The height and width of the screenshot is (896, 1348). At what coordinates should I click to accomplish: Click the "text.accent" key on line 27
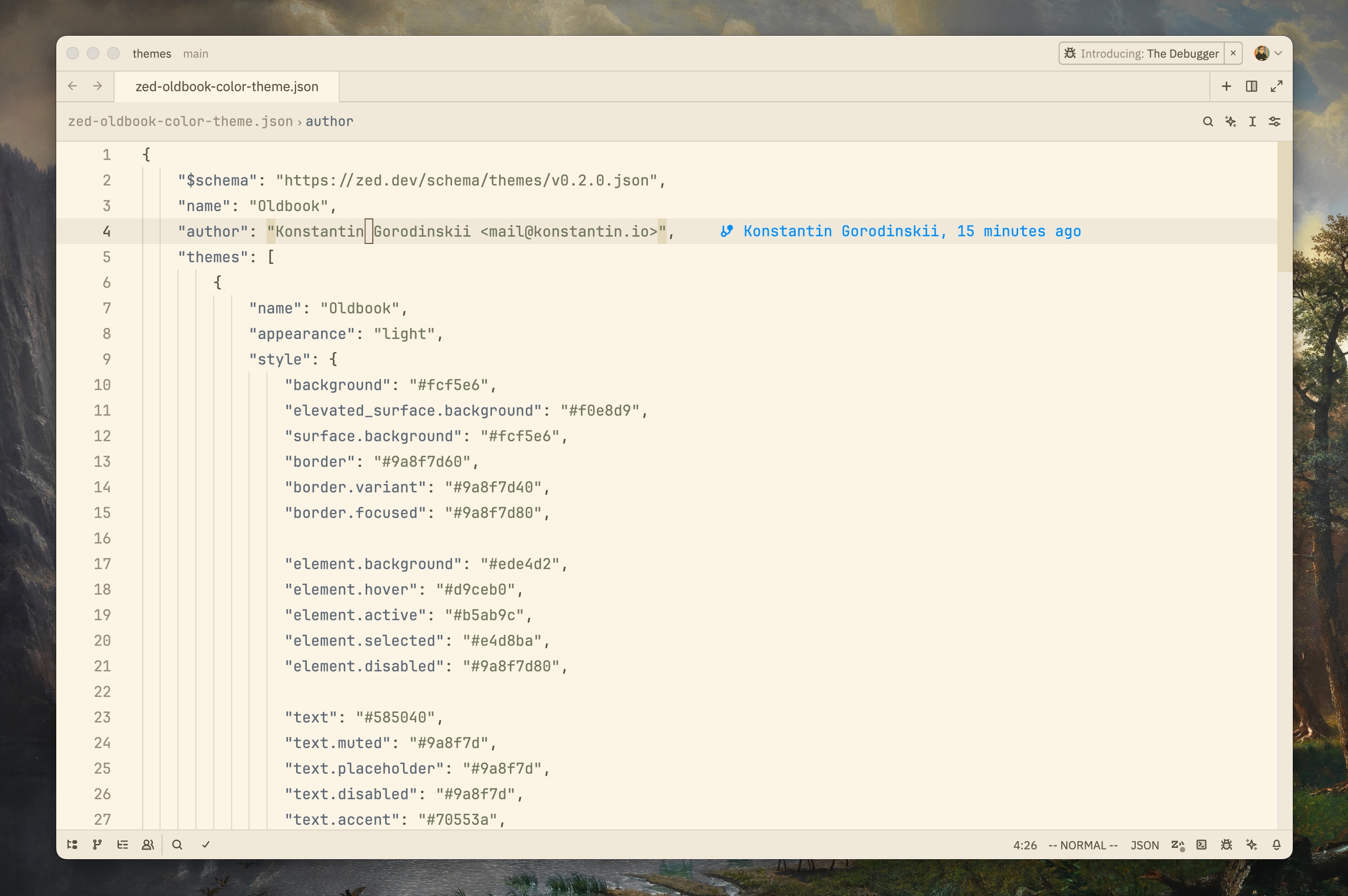(x=342, y=819)
